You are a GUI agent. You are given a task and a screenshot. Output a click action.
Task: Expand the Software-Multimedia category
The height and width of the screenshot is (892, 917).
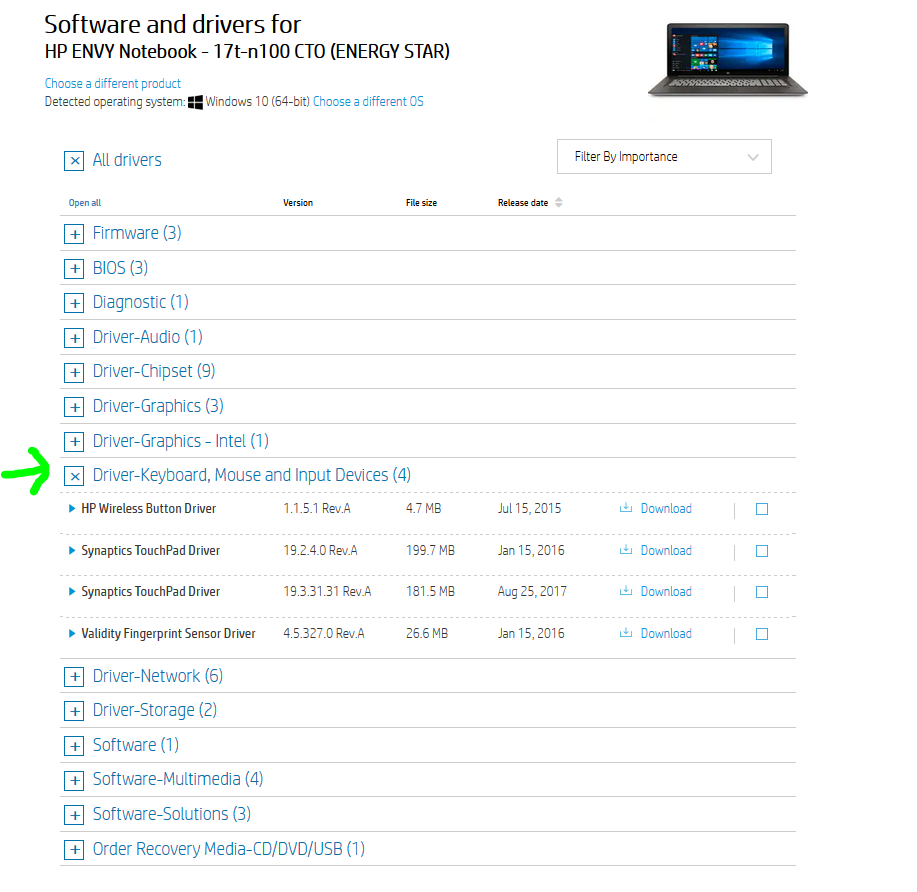(74, 779)
